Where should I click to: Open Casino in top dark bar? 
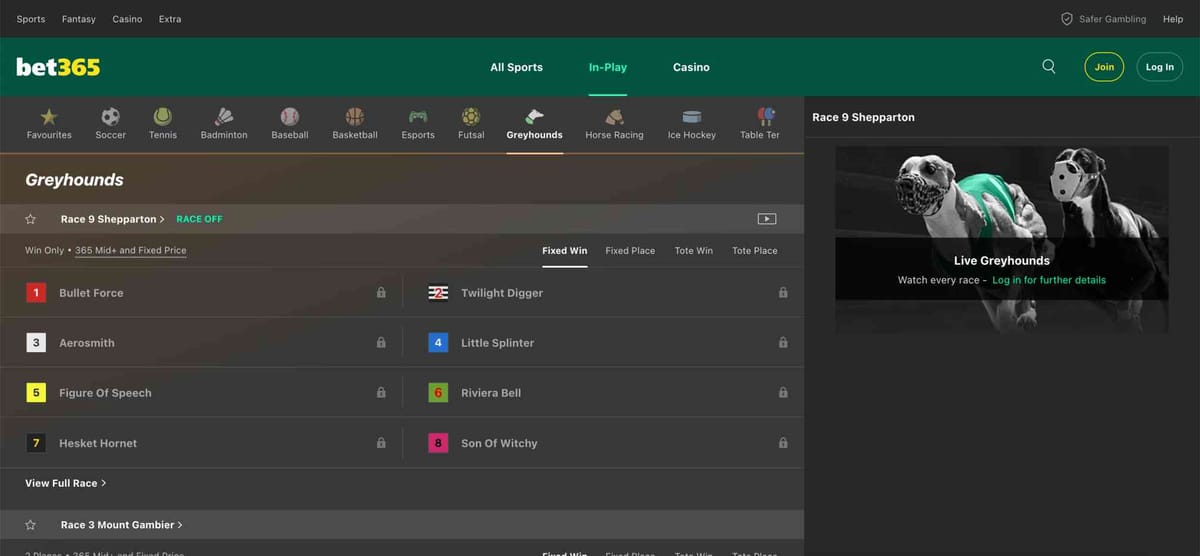tap(127, 19)
